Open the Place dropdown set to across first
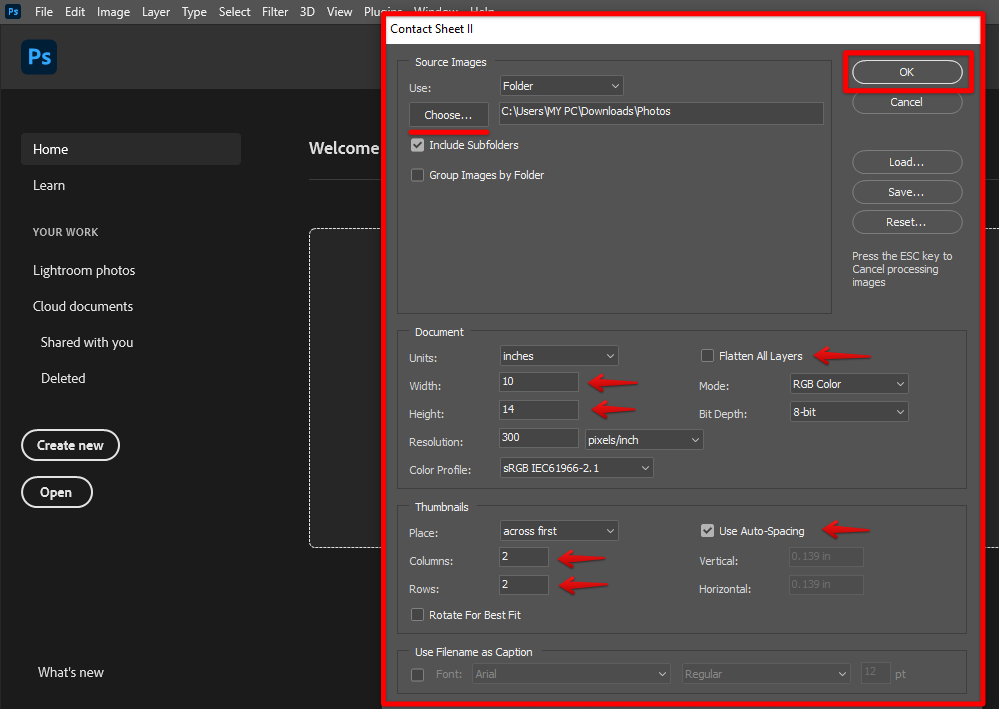Viewport: 999px width, 709px height. click(x=559, y=531)
